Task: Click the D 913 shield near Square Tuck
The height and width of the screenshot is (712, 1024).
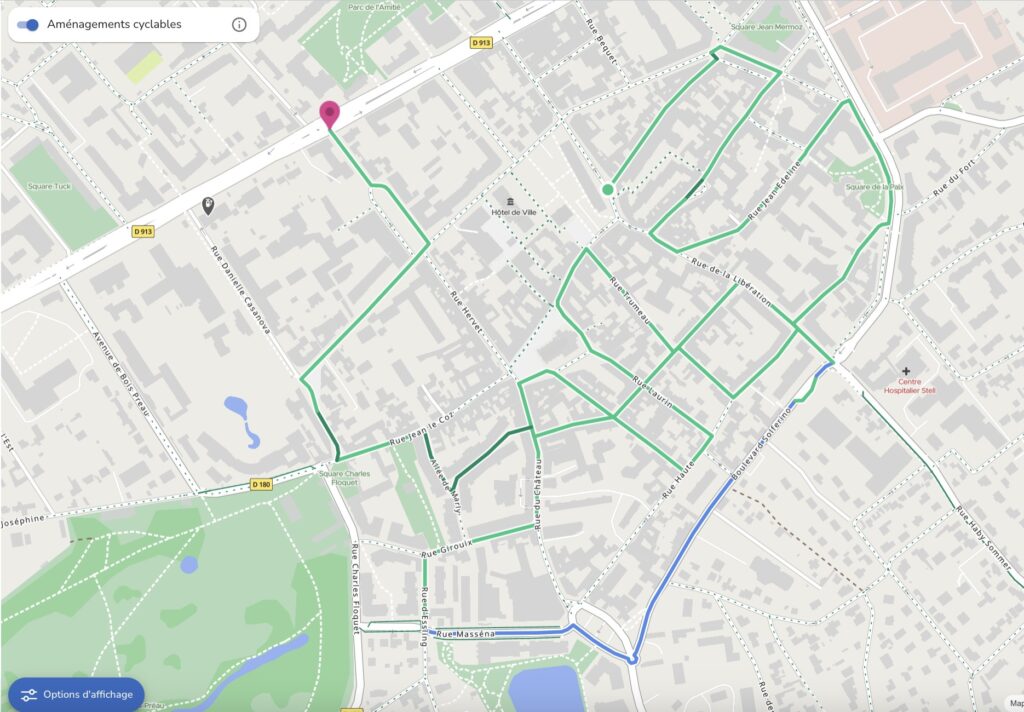Action: pyautogui.click(x=143, y=231)
